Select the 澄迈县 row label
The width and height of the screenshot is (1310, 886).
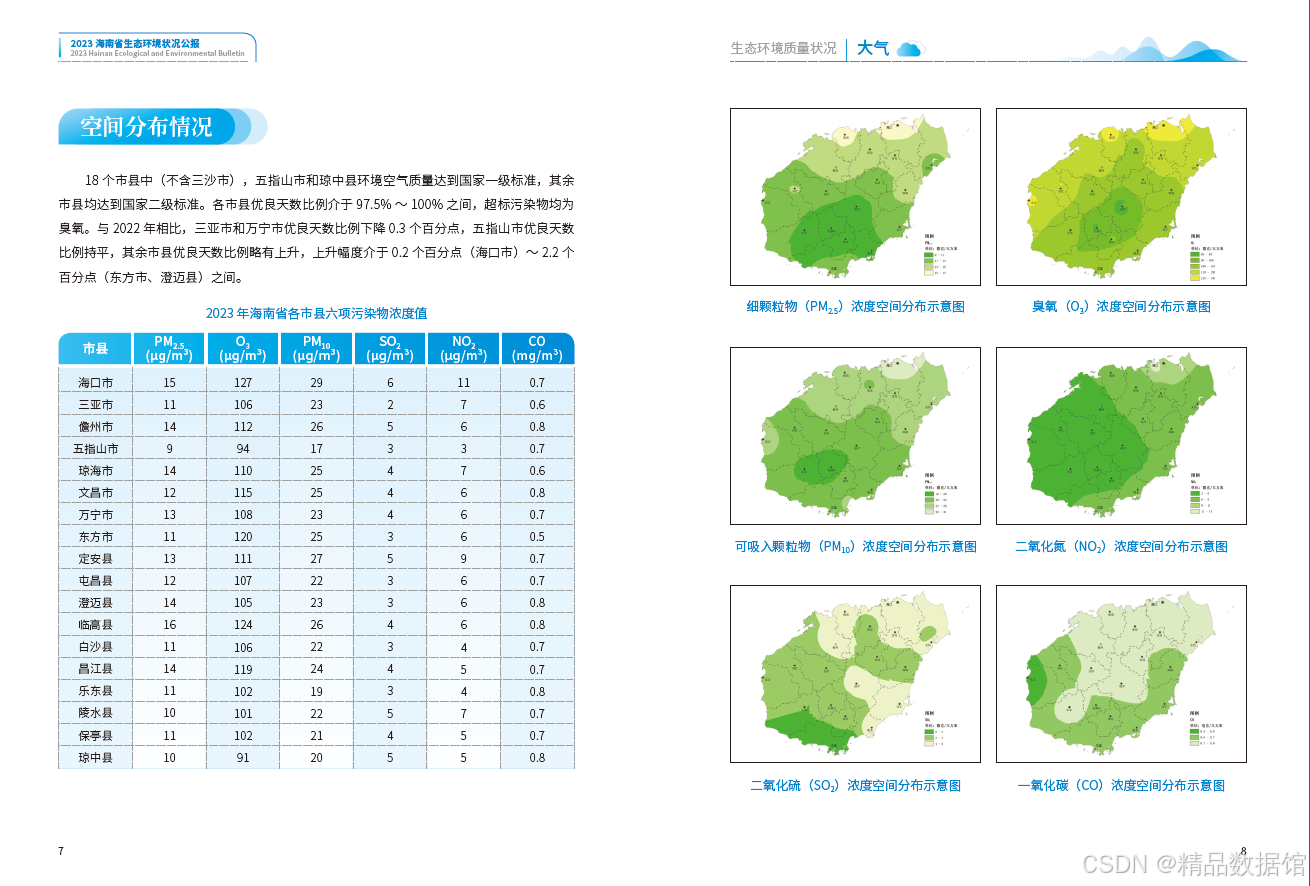pos(96,603)
